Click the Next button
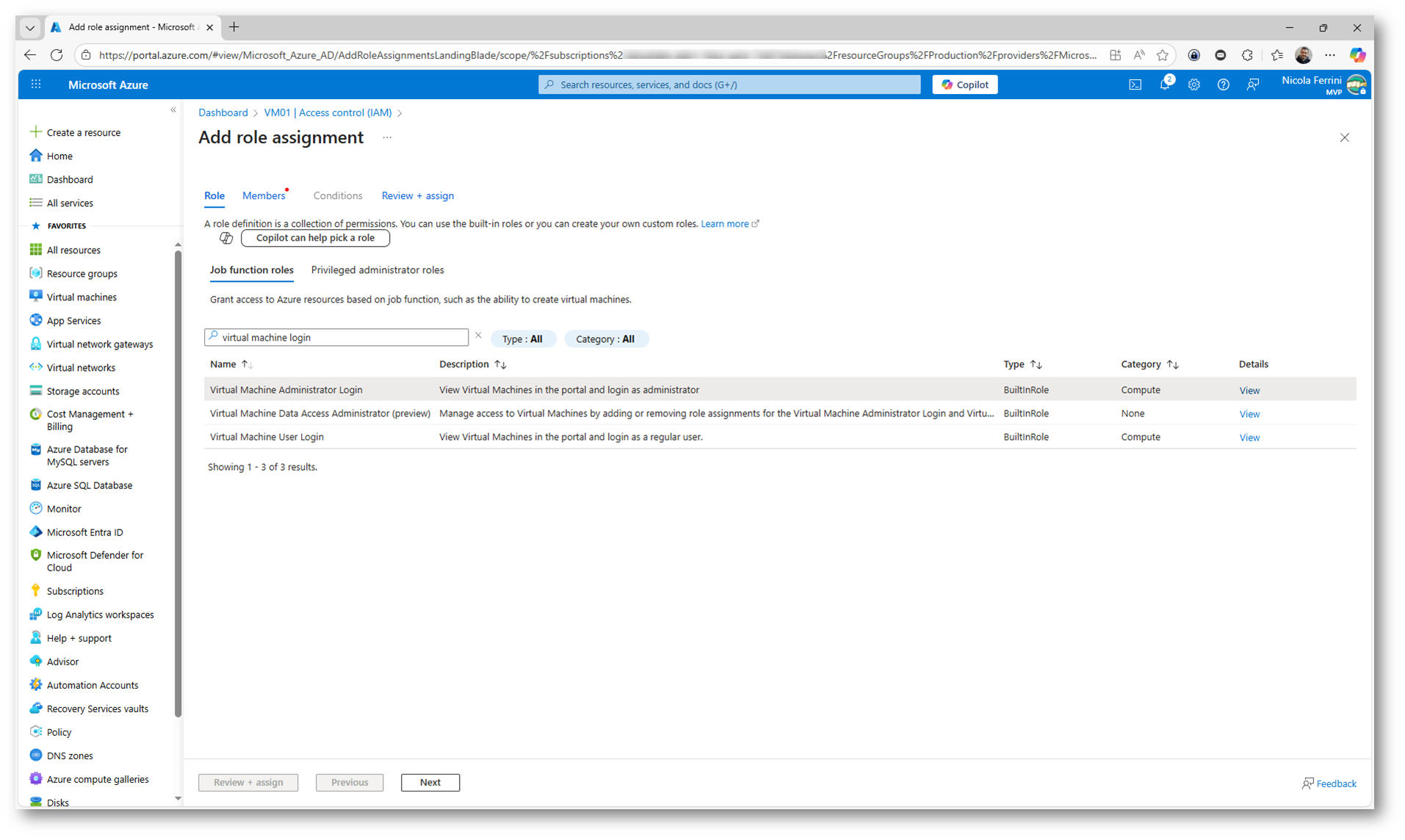Viewport: 1405px width, 840px height. (x=430, y=782)
